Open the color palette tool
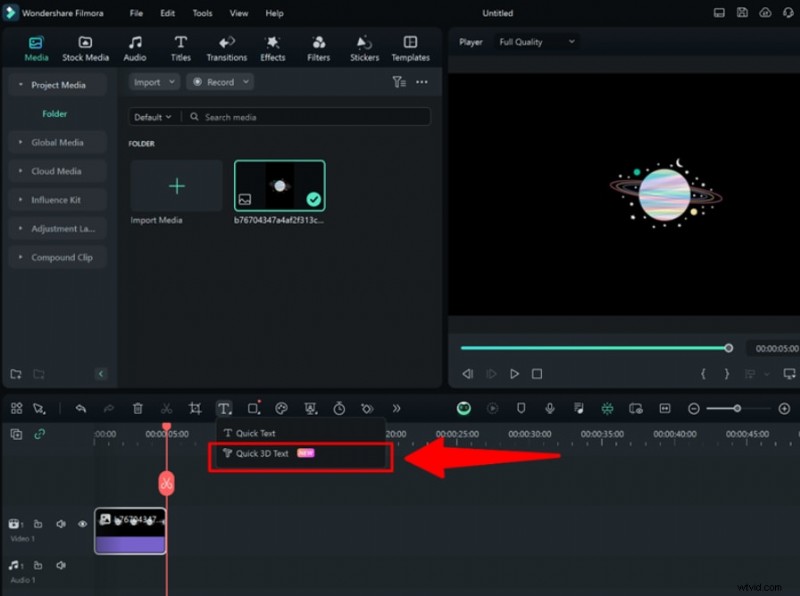This screenshot has width=800, height=596. point(281,408)
